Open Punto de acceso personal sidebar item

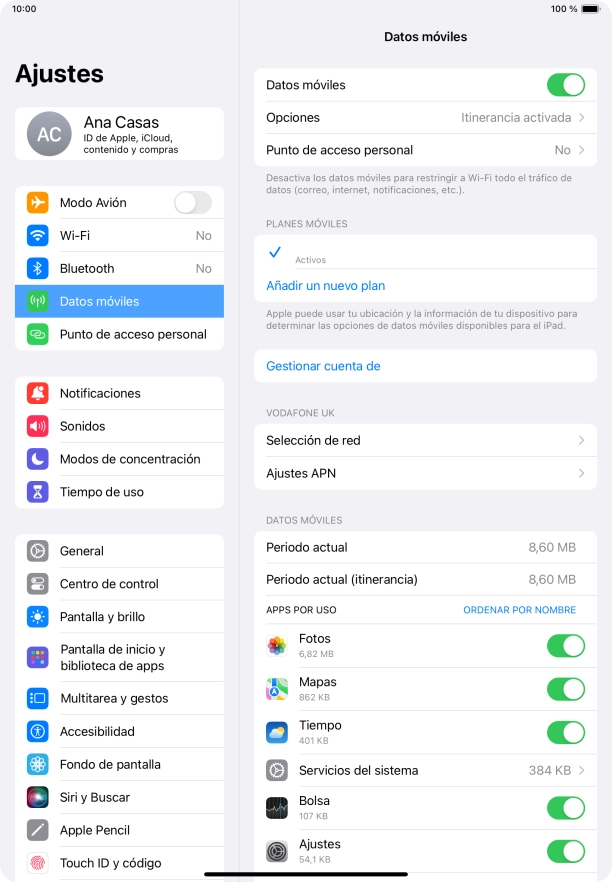tap(119, 334)
